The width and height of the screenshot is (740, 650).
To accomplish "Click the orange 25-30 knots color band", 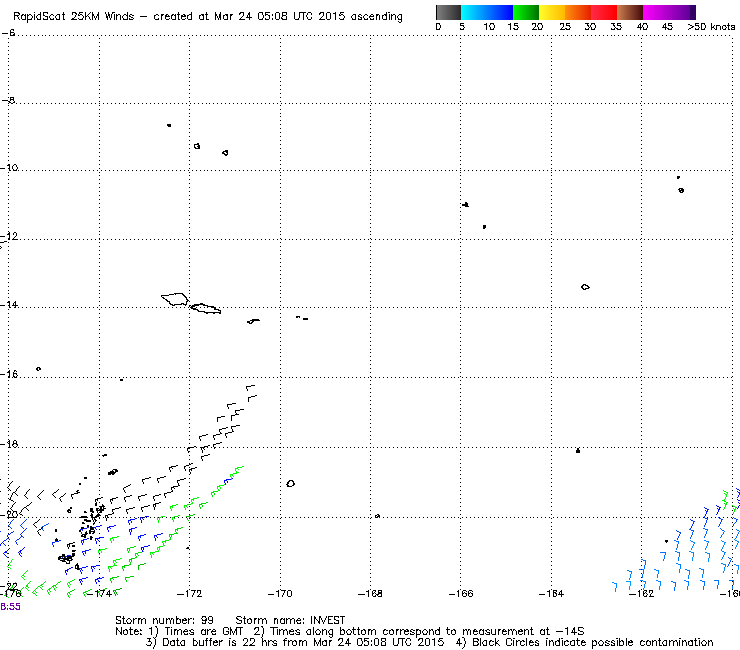I will (578, 12).
